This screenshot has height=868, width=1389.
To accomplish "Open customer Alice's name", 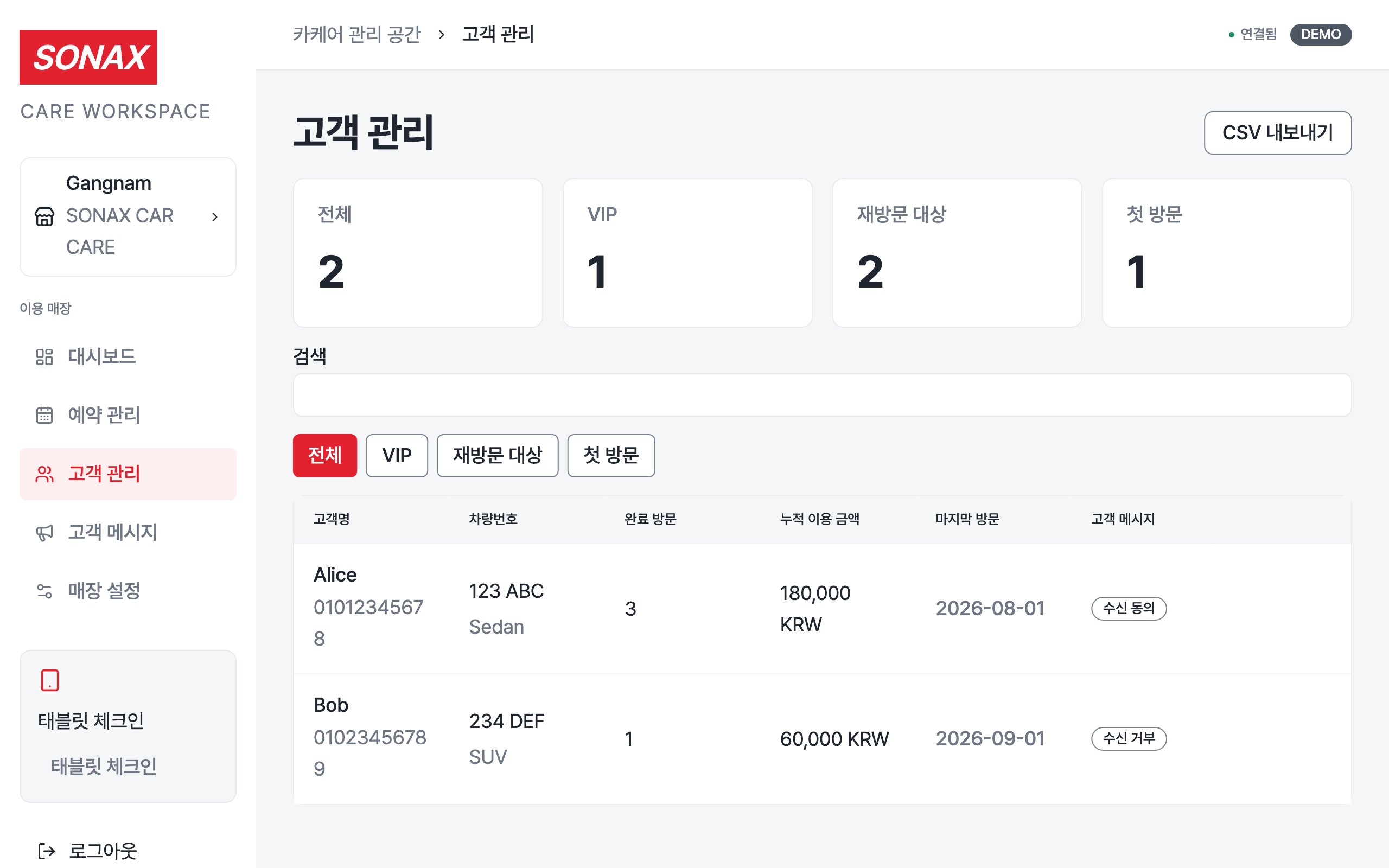I will pos(335,575).
